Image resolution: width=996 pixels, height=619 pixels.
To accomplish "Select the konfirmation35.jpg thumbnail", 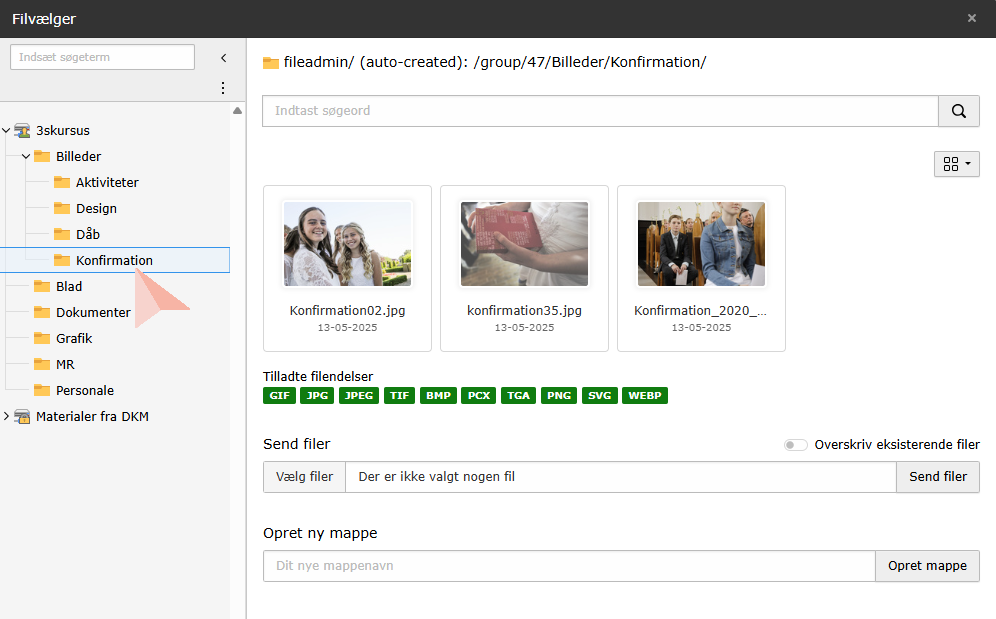I will 525,244.
